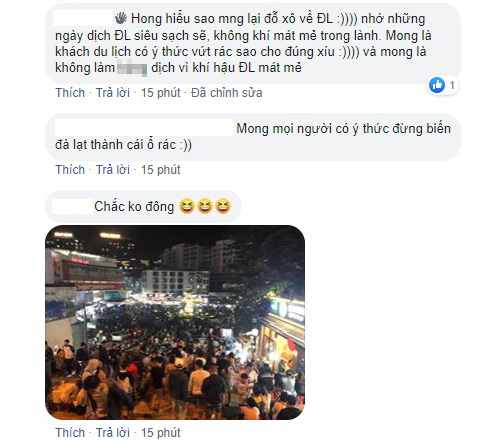Click the blue like reaction icon
Image resolution: width=488 pixels, height=442 pixels.
[437, 85]
